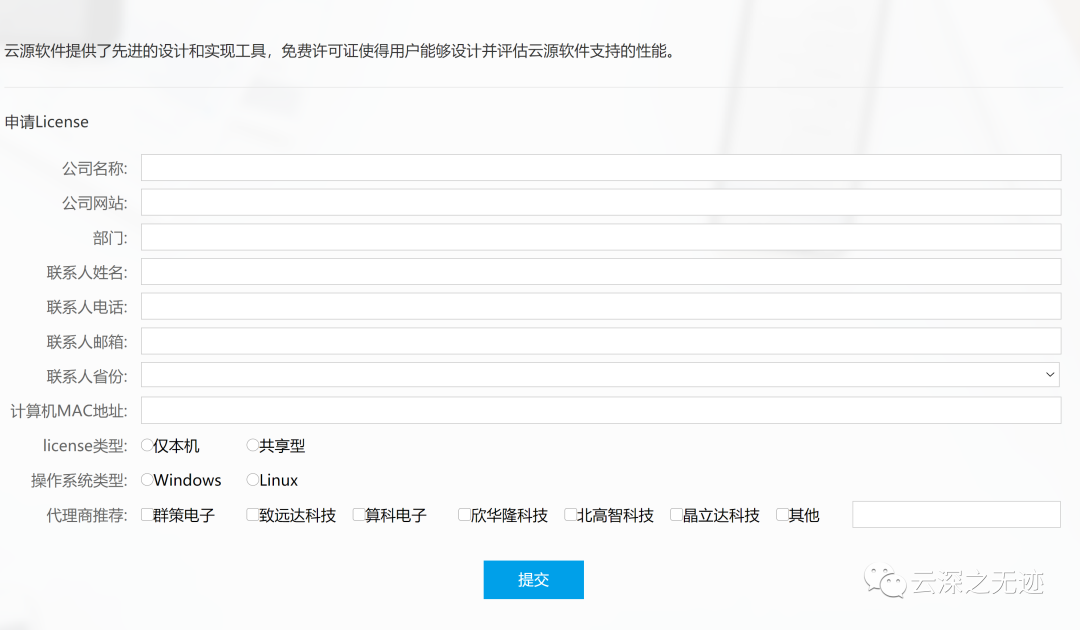Open the 联系人省份 dropdown
The image size is (1080, 630).
tap(601, 375)
